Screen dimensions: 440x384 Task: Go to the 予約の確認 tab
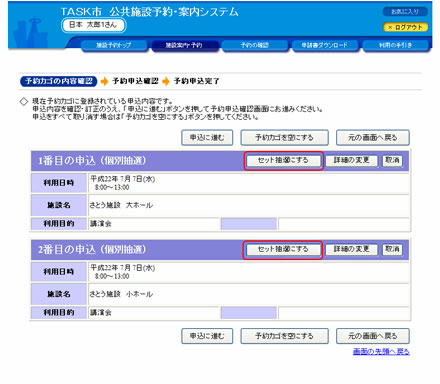(x=255, y=45)
